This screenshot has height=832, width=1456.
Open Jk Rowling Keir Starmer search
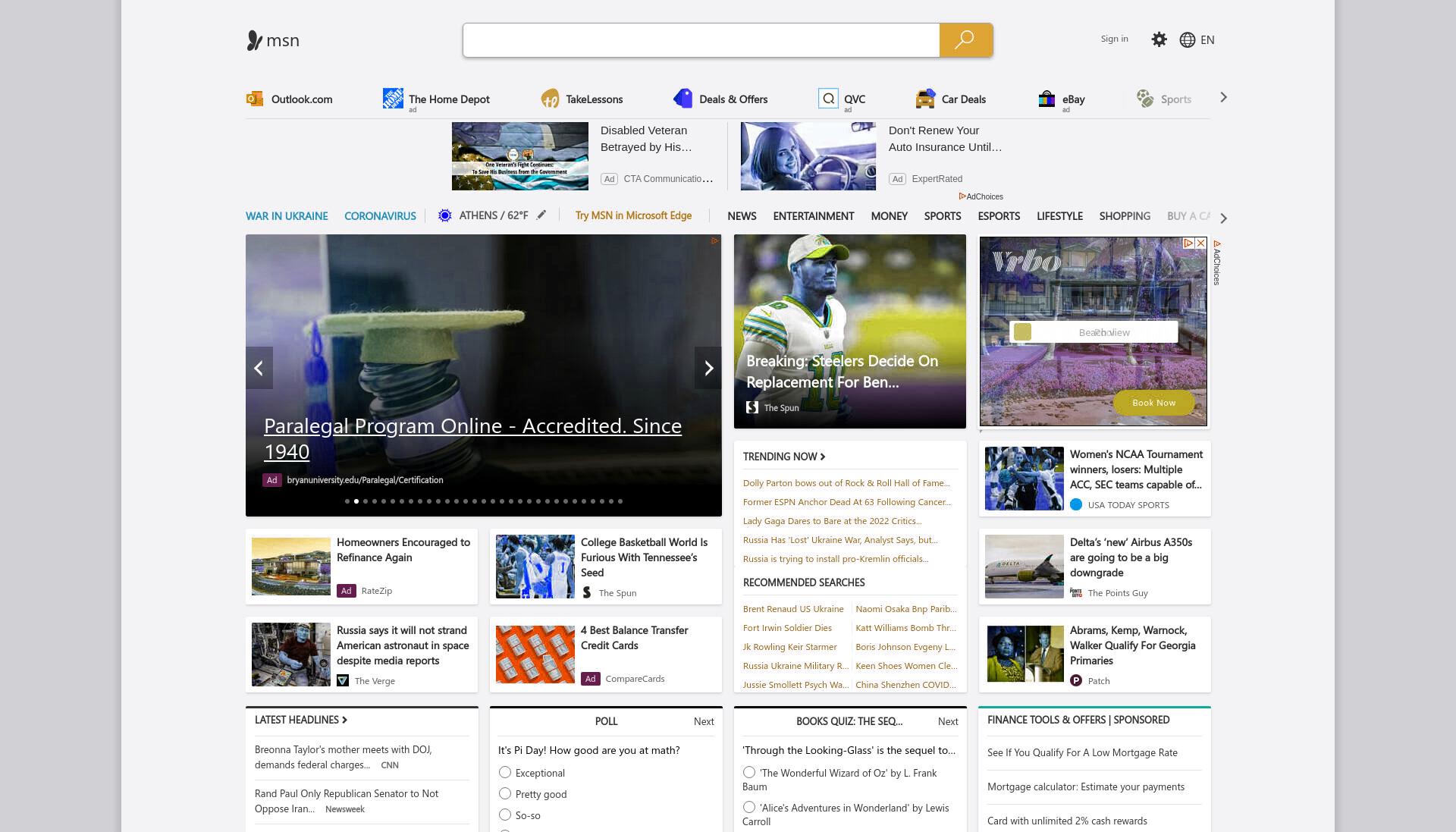pyautogui.click(x=790, y=647)
